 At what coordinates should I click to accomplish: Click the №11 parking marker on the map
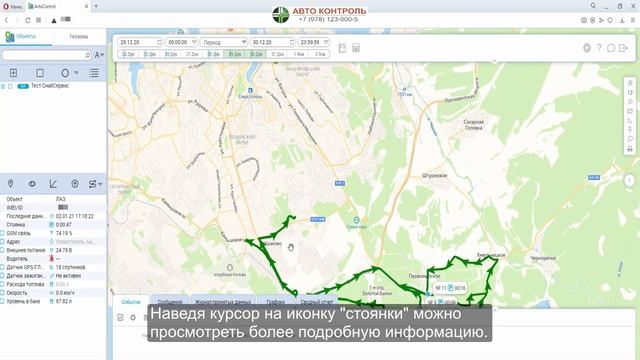pos(450,288)
